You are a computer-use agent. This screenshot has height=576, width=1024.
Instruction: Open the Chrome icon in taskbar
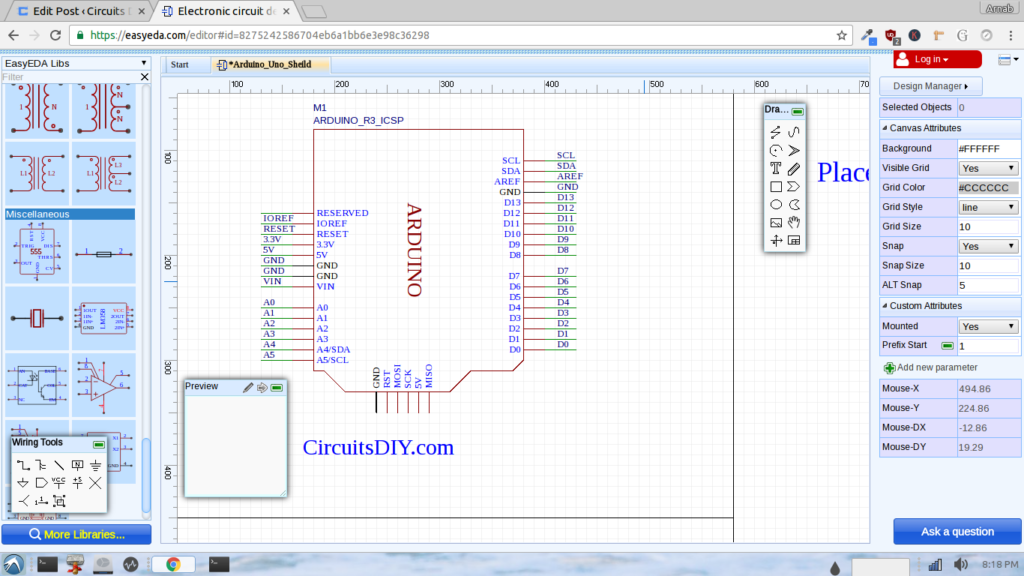pos(173,564)
